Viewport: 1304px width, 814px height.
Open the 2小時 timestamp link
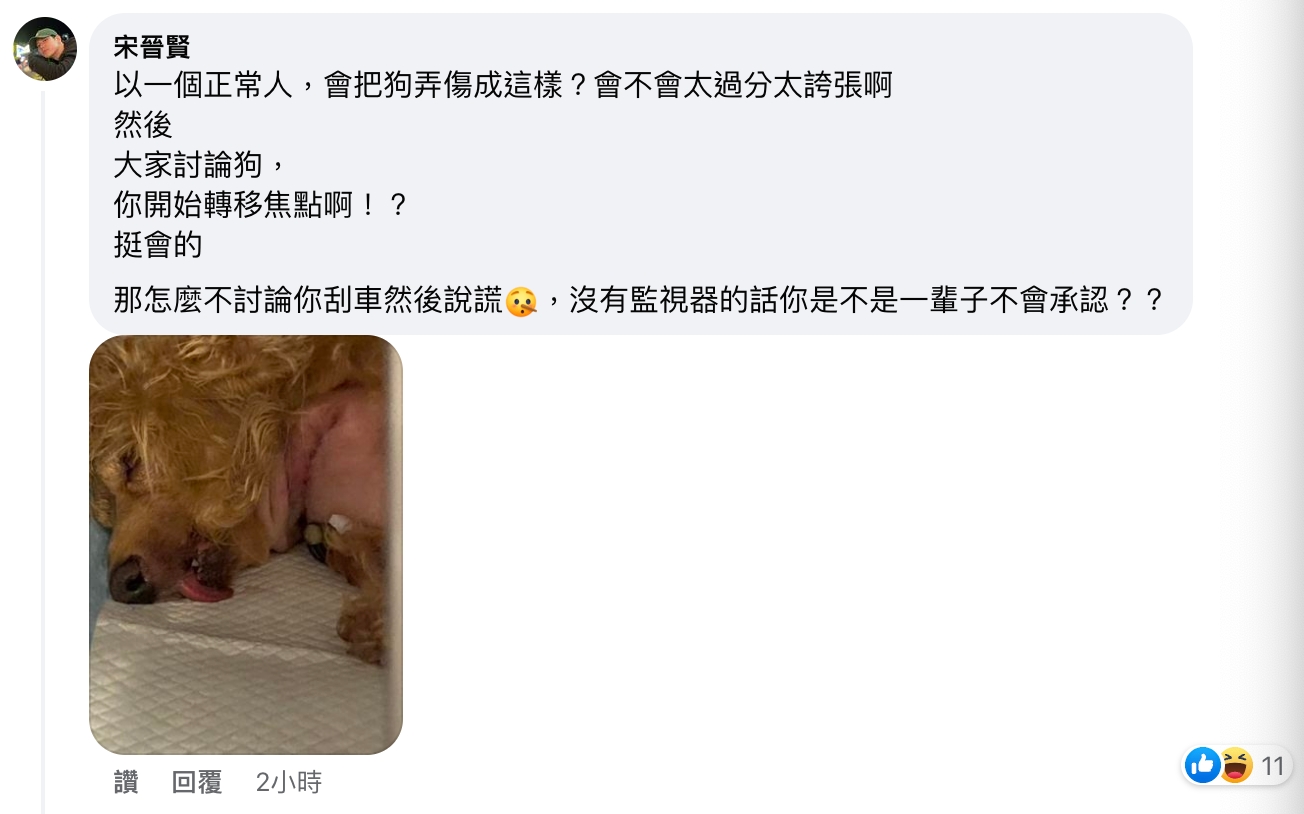[x=289, y=782]
